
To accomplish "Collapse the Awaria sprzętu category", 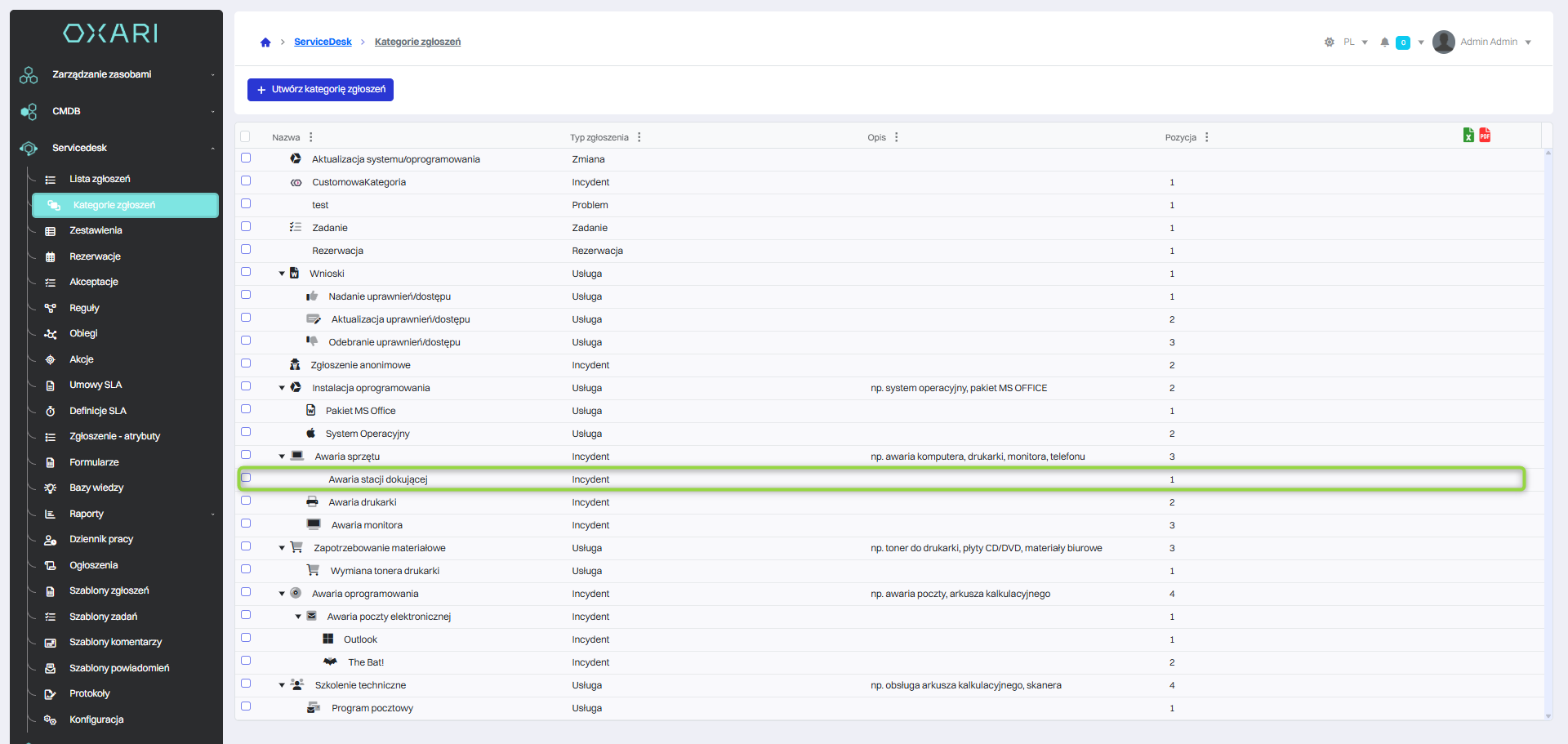I will click(282, 457).
